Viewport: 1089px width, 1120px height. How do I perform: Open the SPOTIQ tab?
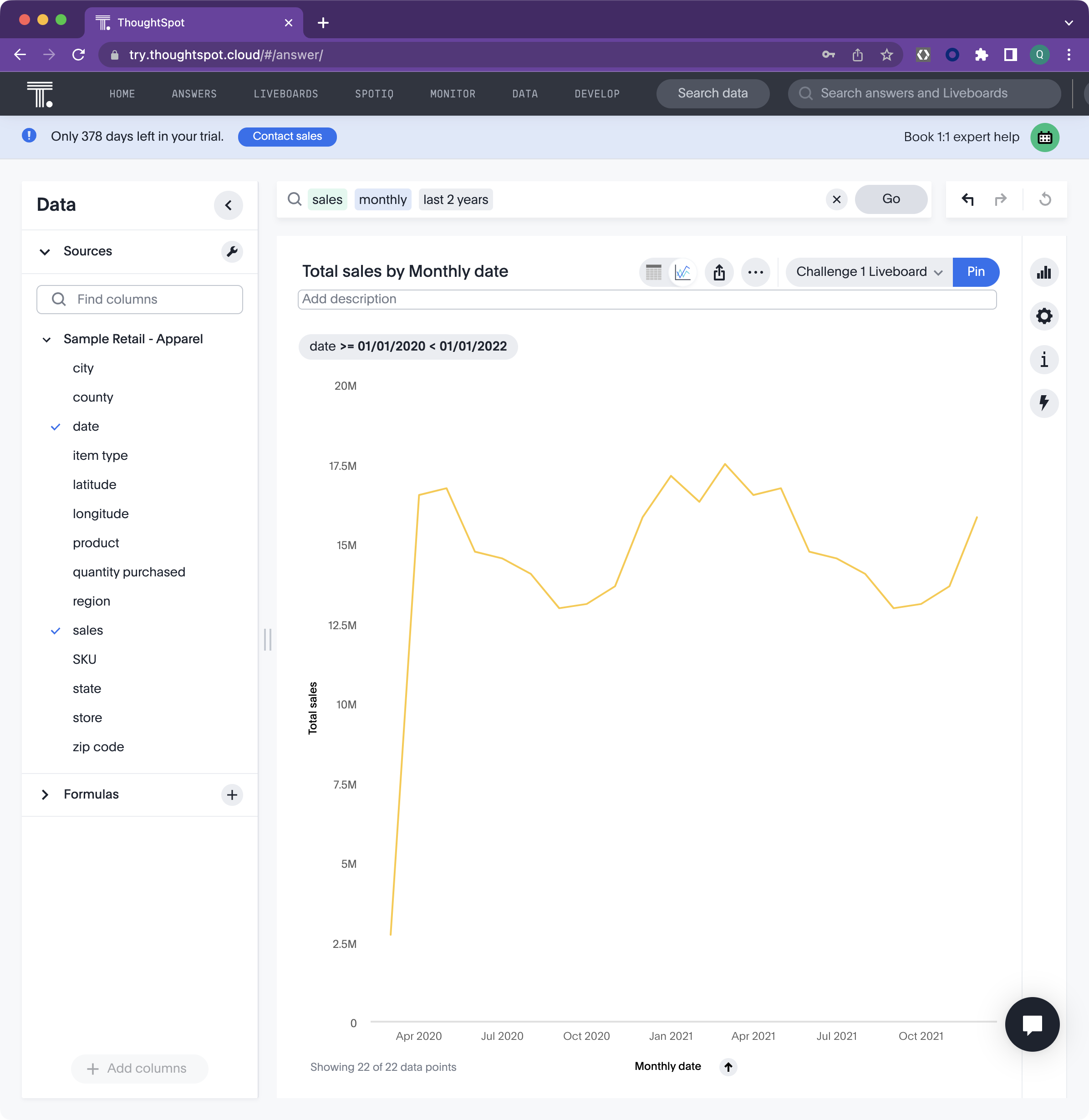point(374,94)
